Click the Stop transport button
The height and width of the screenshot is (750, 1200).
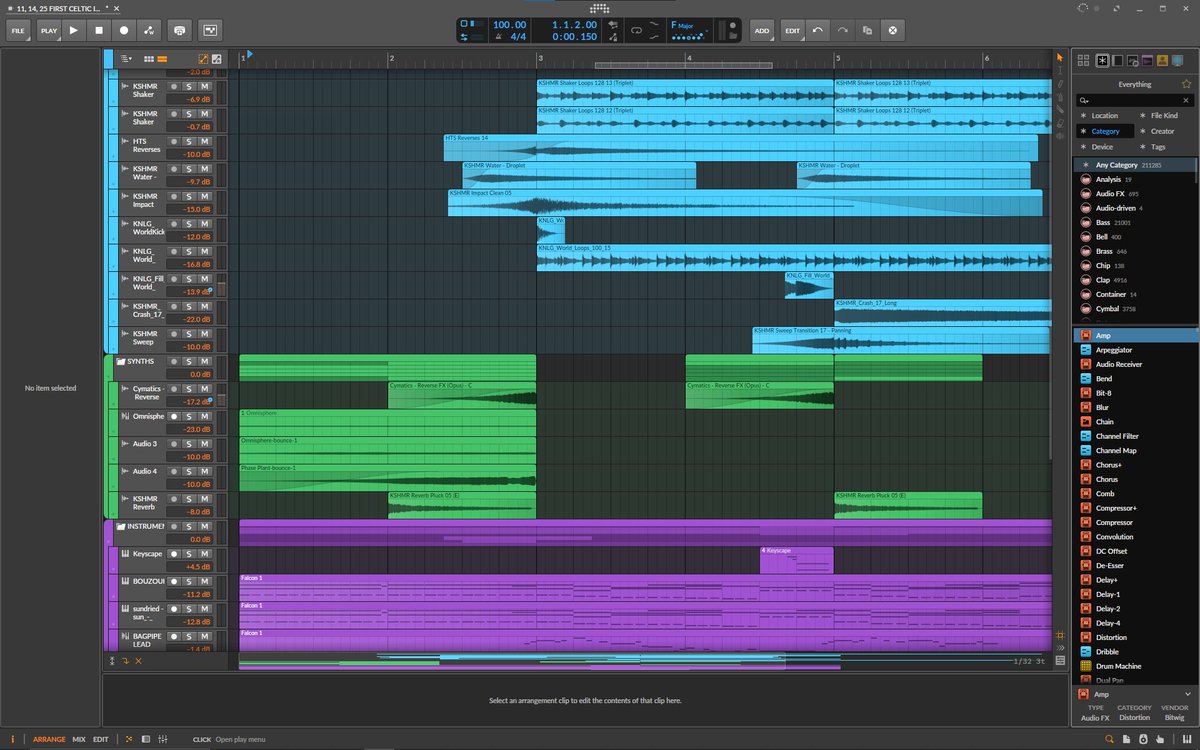click(99, 30)
